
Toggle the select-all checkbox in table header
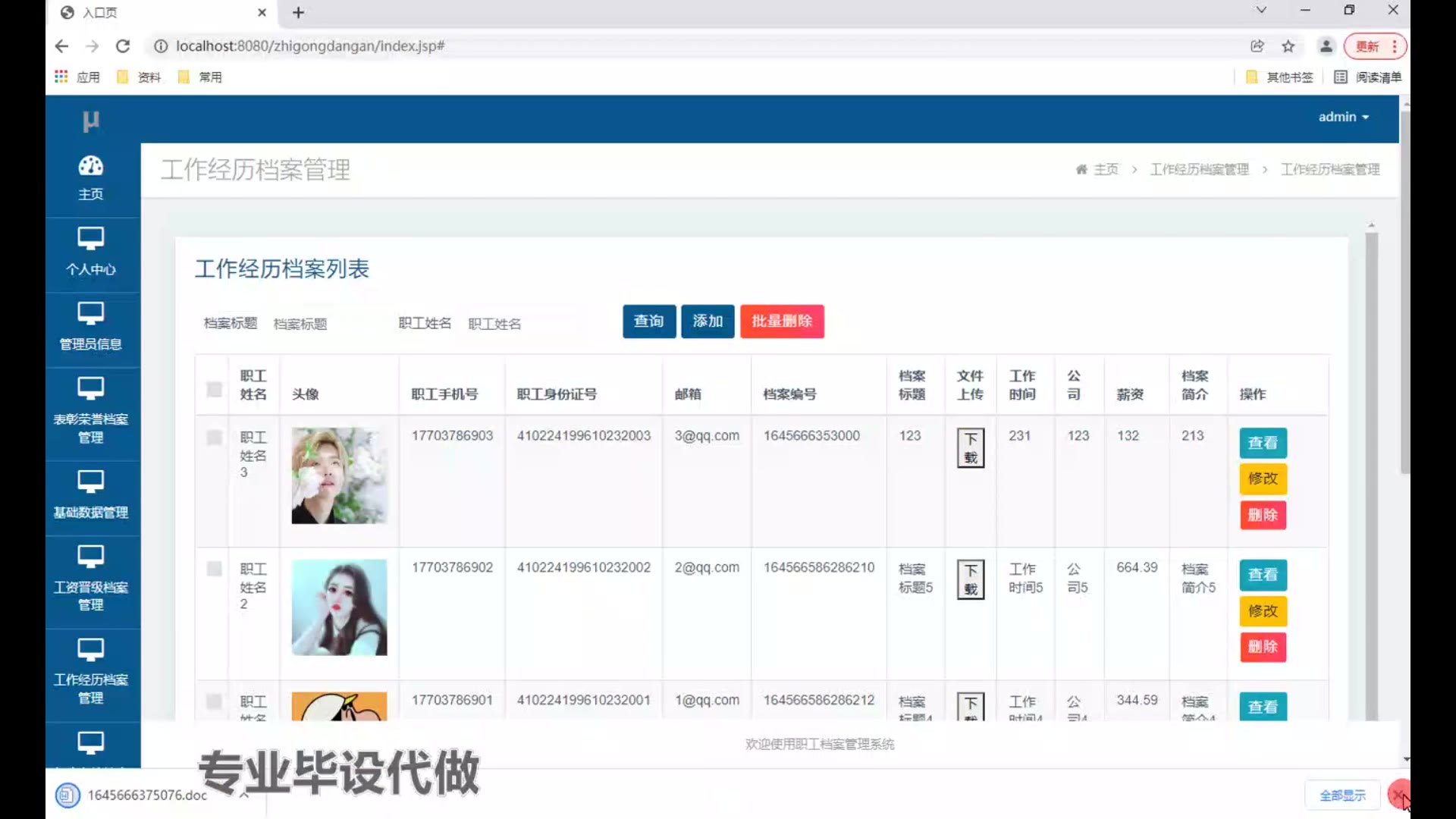tap(214, 389)
